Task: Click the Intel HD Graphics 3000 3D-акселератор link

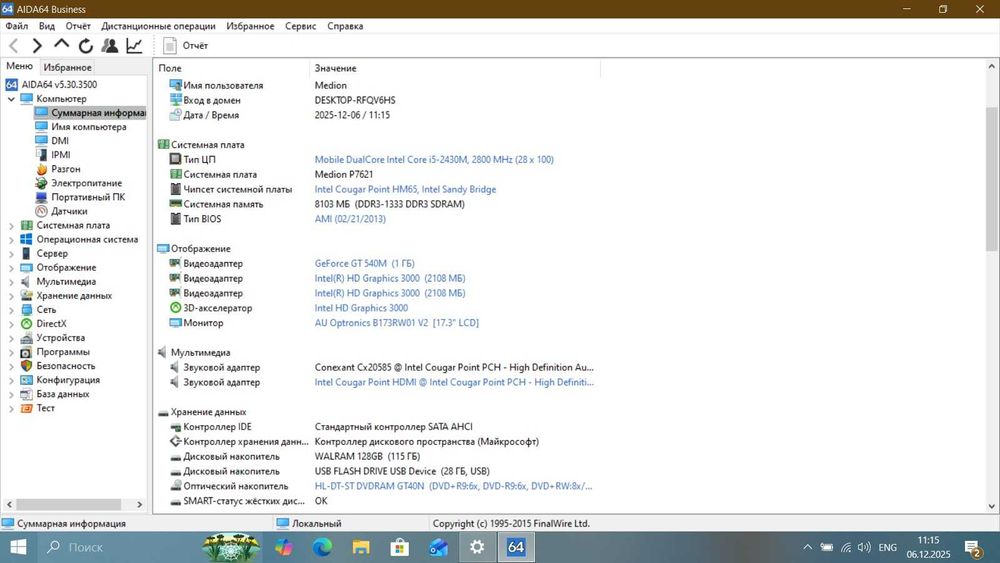Action: [361, 308]
